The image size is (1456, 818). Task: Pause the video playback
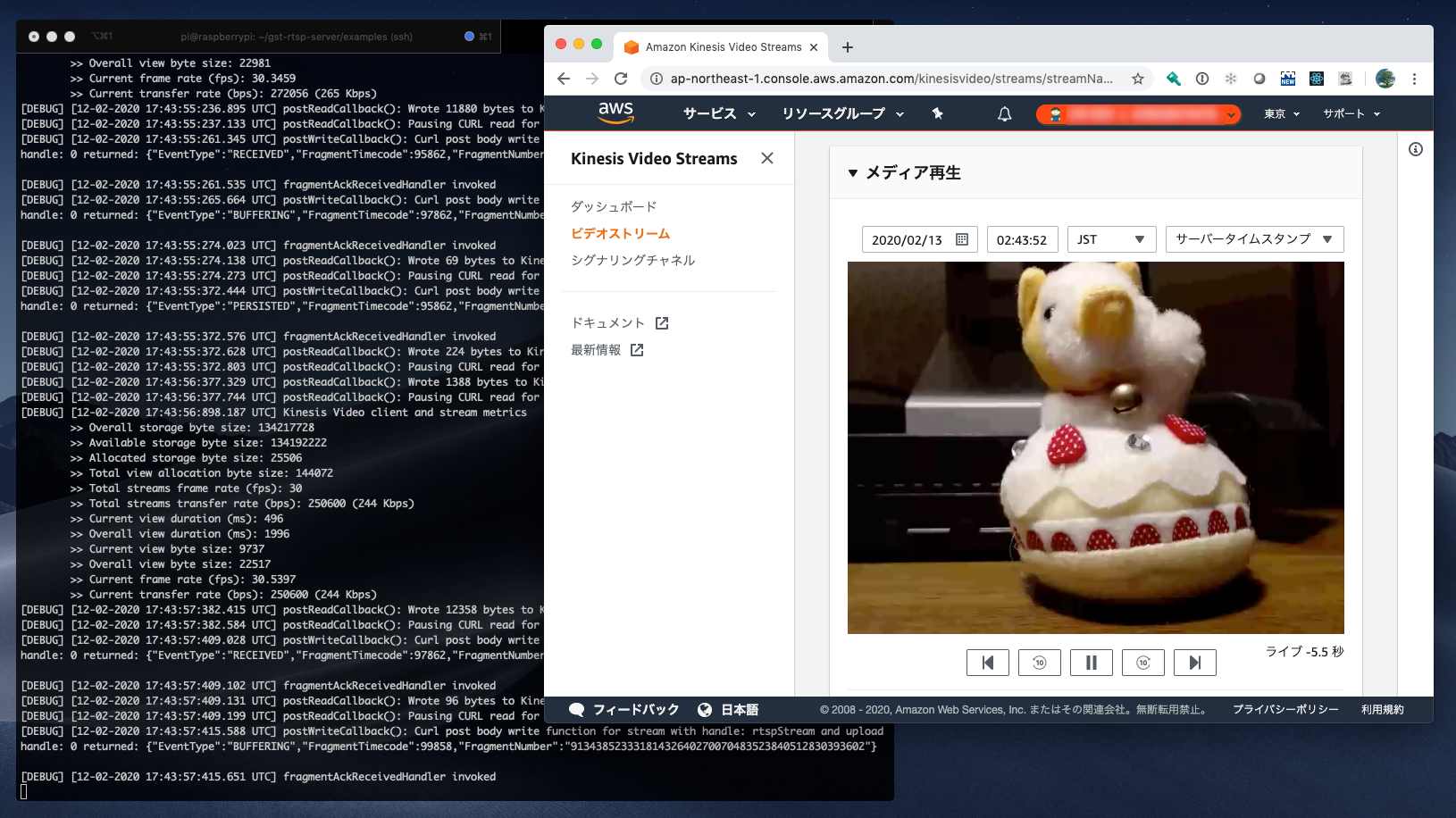point(1092,662)
